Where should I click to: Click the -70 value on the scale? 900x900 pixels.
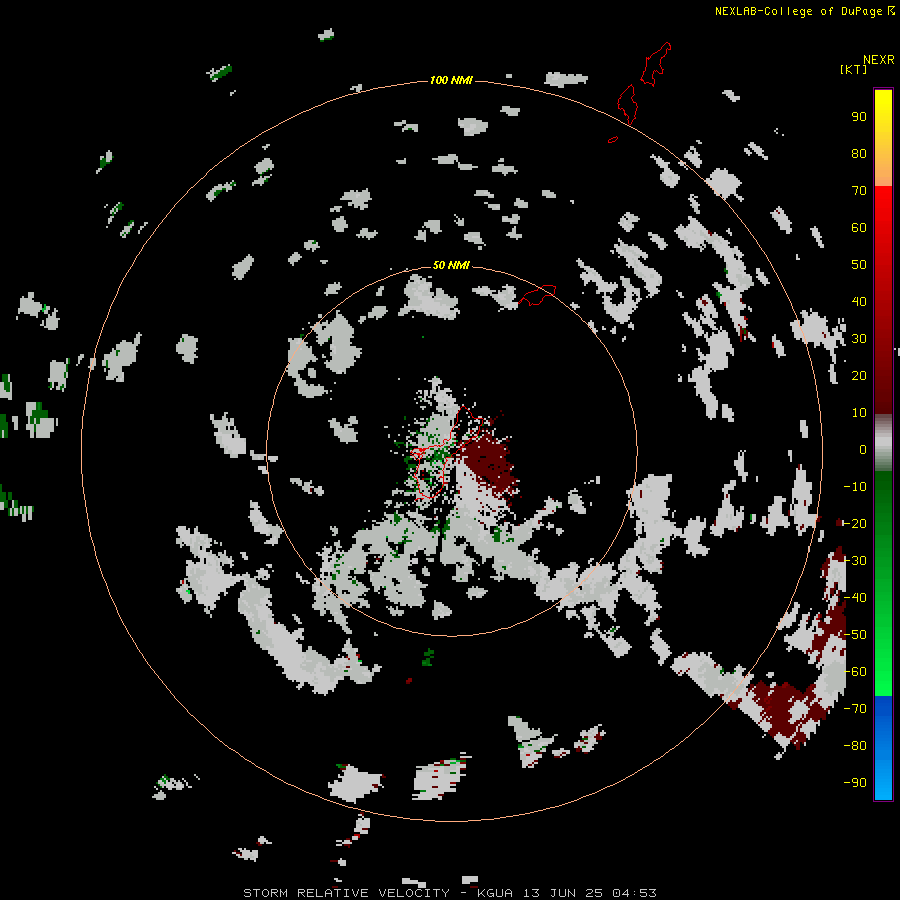855,709
